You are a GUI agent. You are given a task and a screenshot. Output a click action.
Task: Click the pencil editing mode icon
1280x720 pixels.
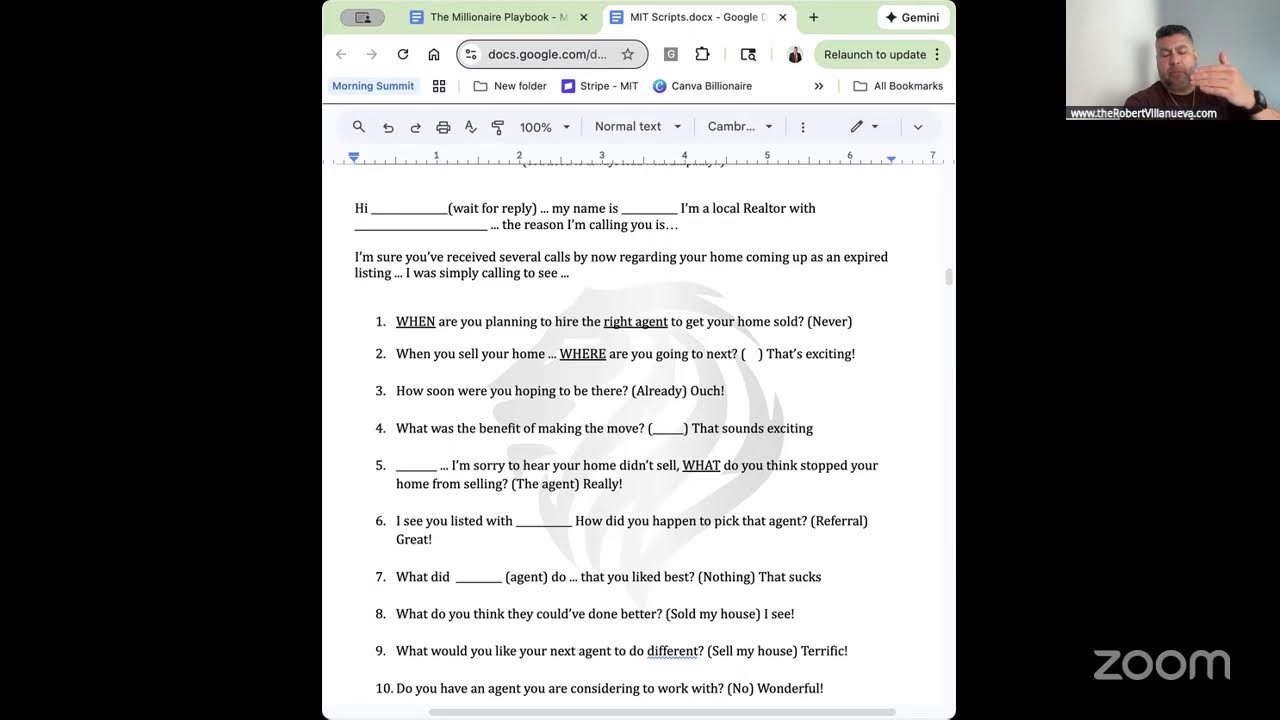857,127
